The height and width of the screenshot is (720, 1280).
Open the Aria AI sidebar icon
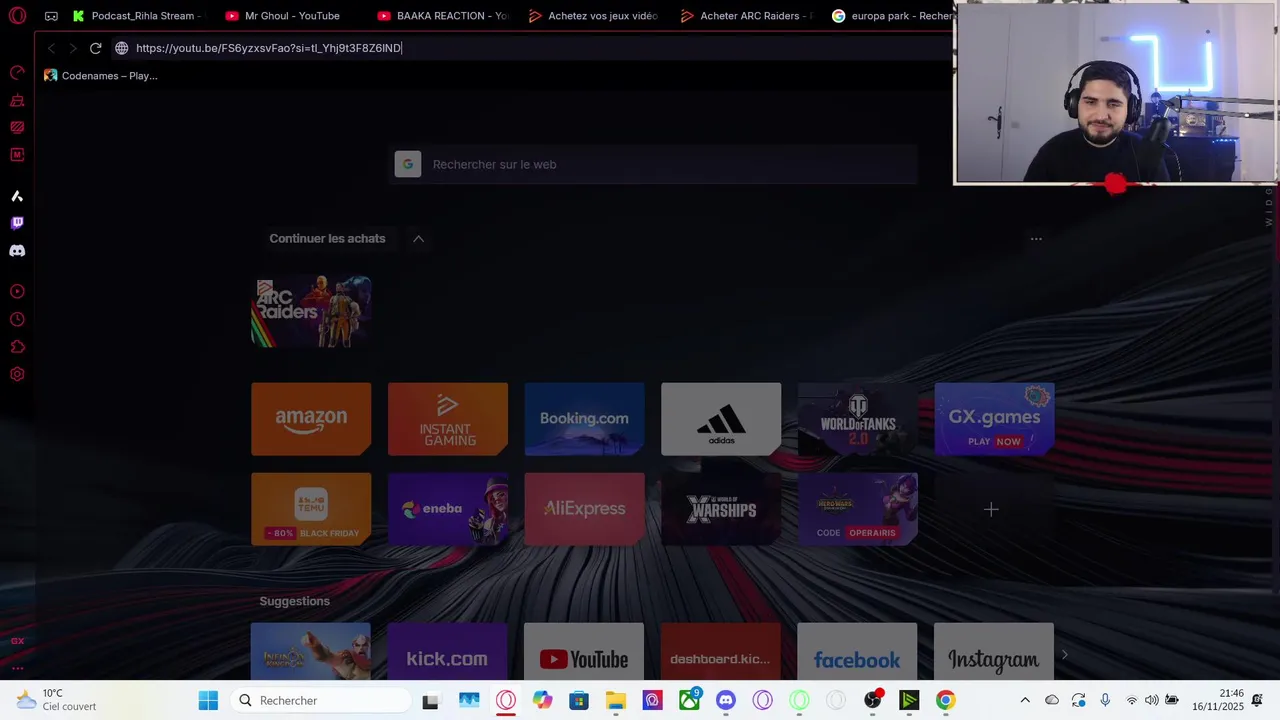click(17, 196)
